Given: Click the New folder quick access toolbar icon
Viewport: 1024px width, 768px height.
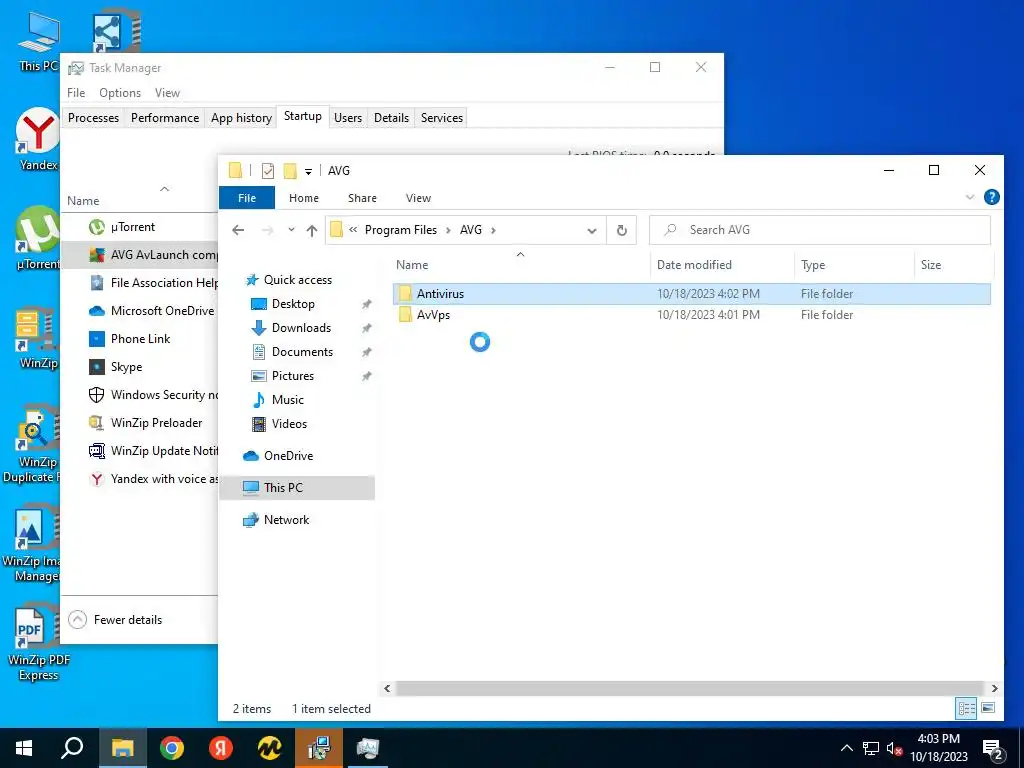Looking at the screenshot, I should [290, 170].
